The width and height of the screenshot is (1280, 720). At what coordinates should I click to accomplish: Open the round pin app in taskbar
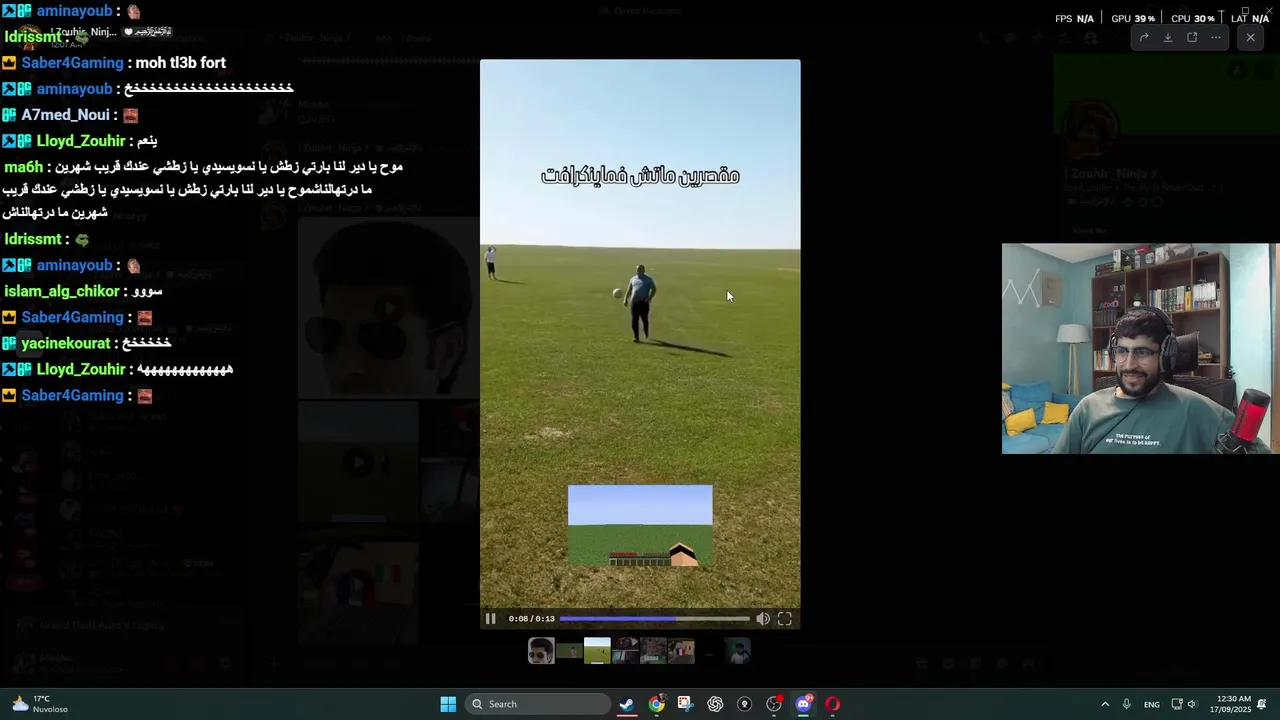(744, 704)
